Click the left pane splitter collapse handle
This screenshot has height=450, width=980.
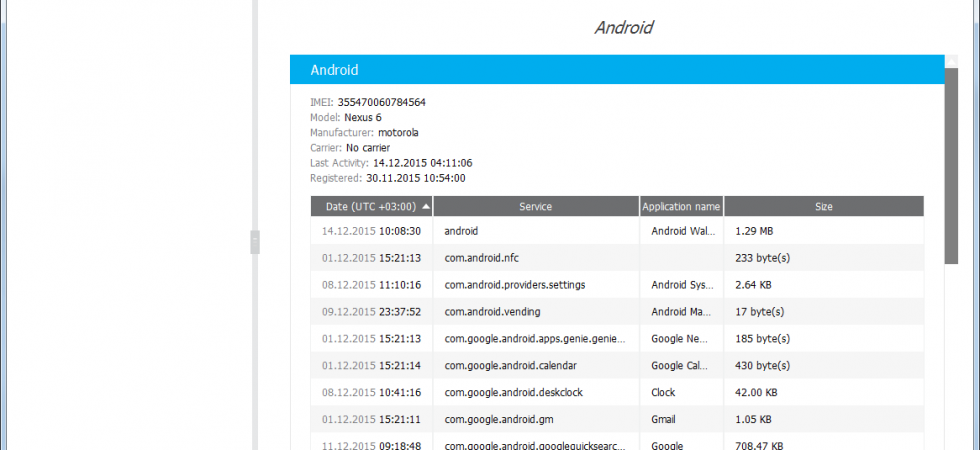(x=255, y=242)
